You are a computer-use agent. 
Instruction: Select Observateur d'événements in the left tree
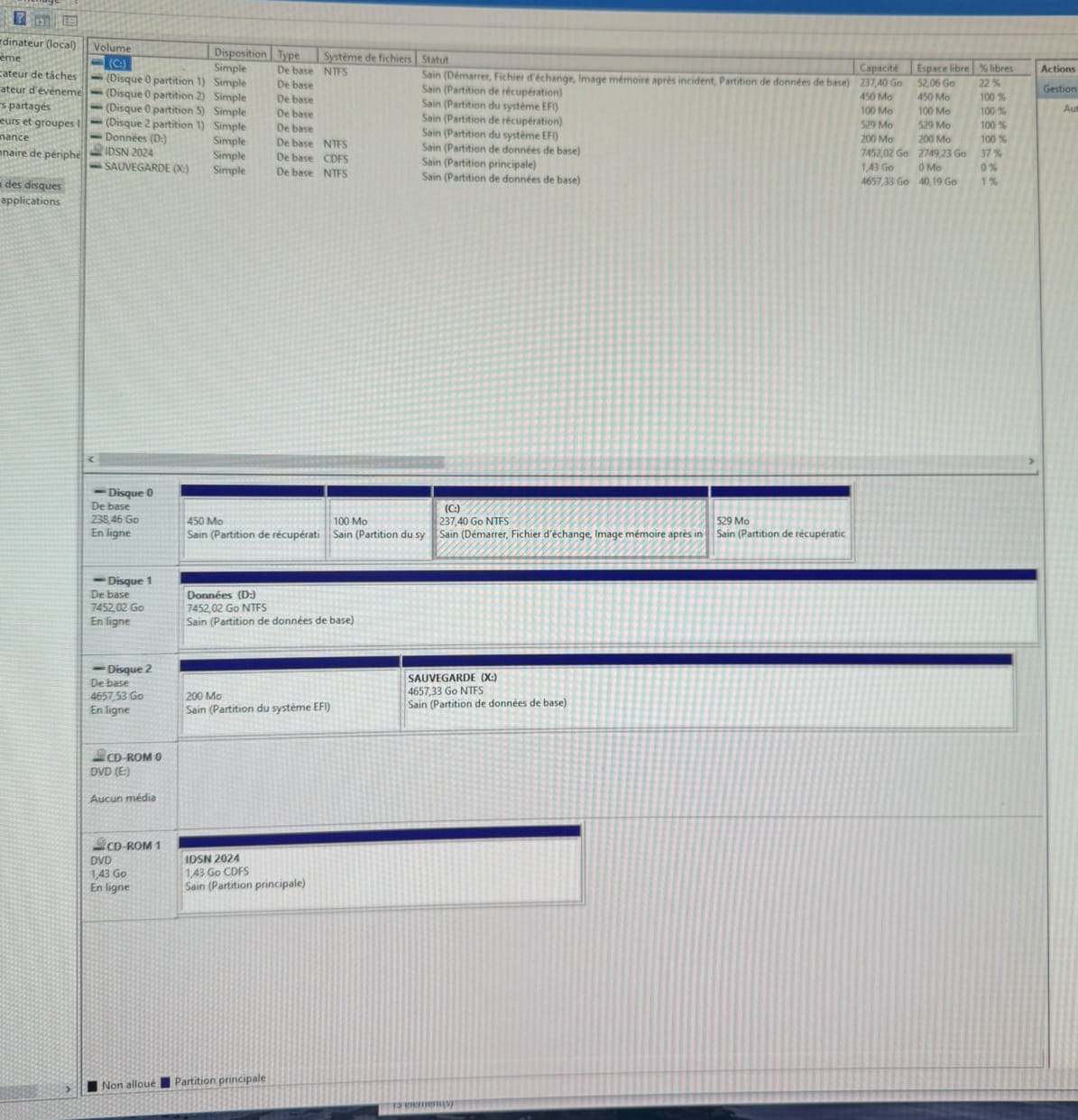[40, 90]
